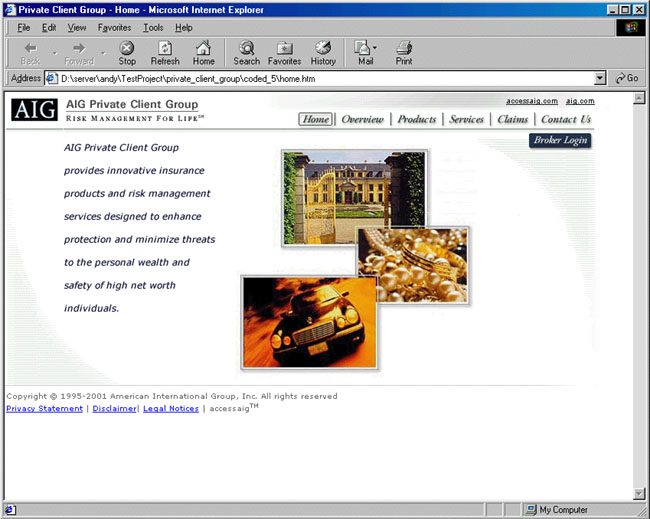Click the Refresh page icon
The height and width of the screenshot is (519, 650).
[x=165, y=53]
